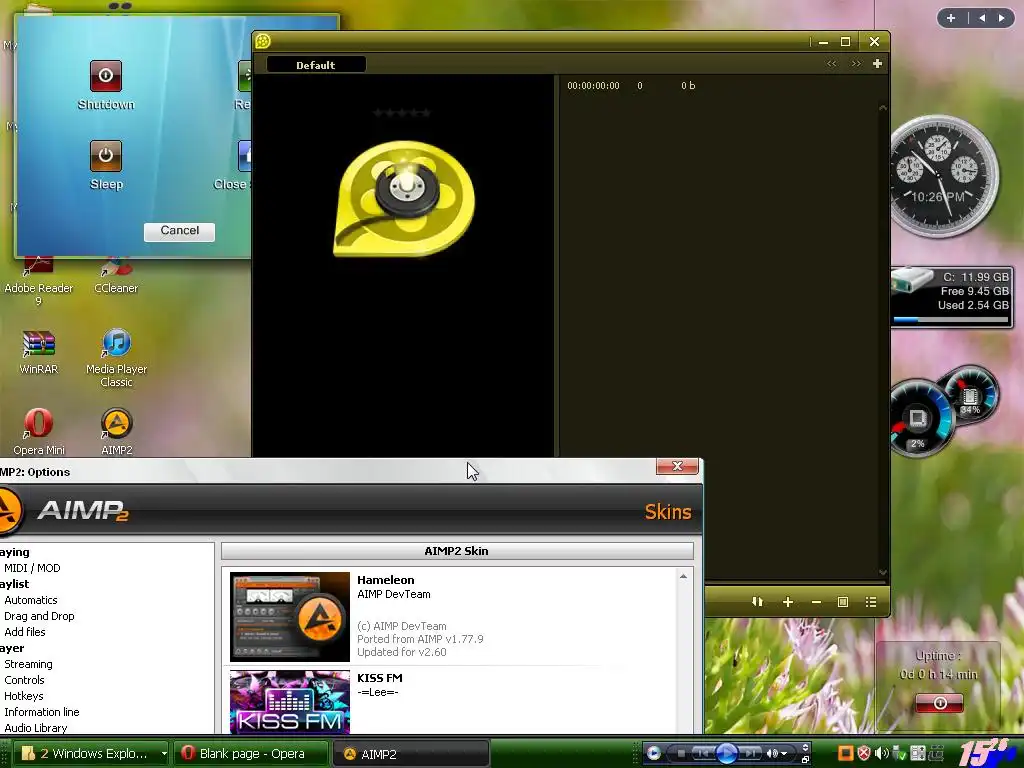1024x768 pixels.
Task: Open Add files settings
Action: 25,632
